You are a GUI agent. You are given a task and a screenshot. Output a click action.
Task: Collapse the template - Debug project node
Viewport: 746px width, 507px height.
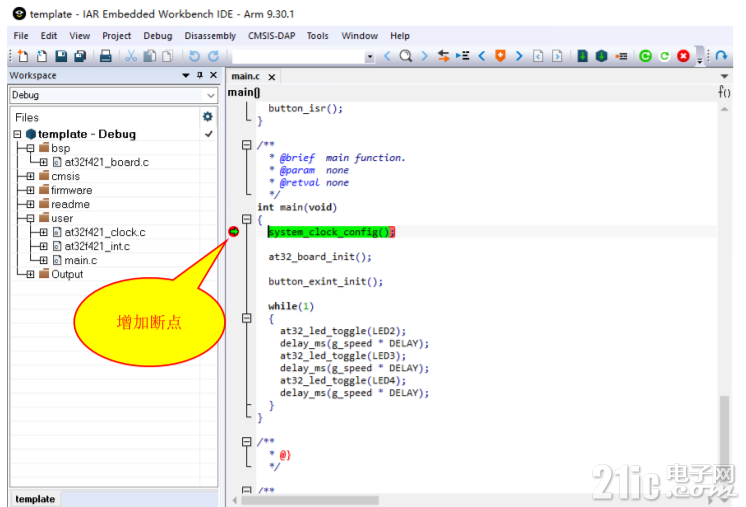[18, 134]
